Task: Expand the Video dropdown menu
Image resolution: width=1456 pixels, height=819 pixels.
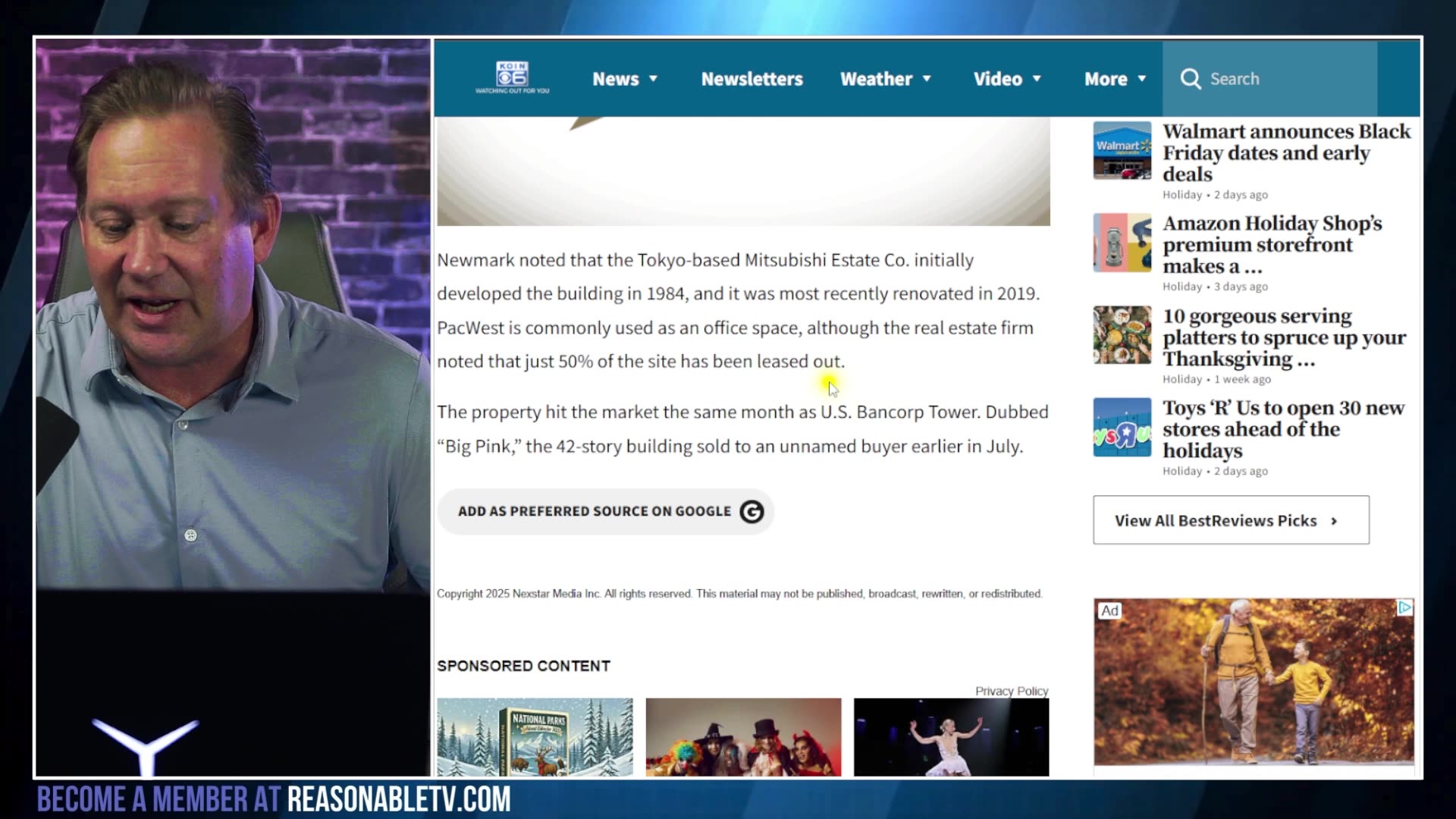Action: click(x=1007, y=79)
